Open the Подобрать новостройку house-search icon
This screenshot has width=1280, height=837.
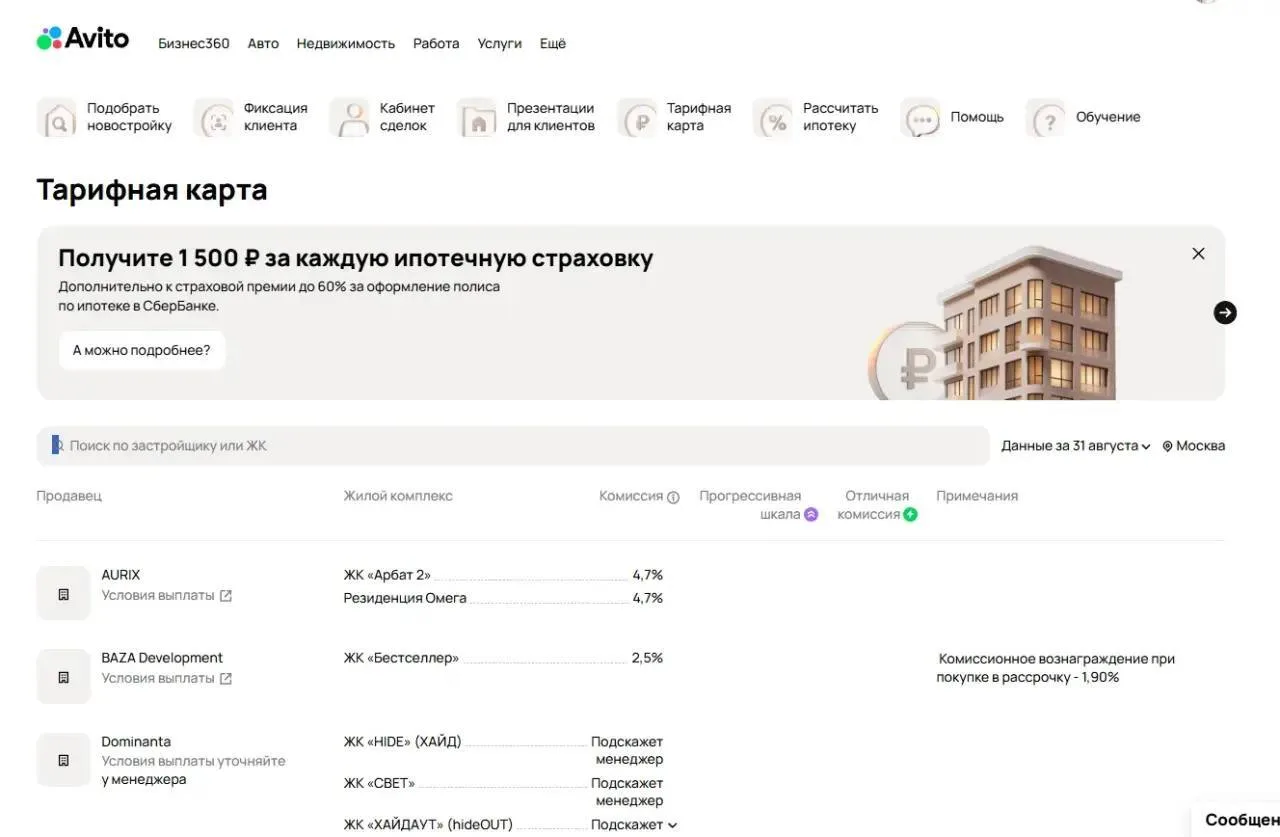pyautogui.click(x=57, y=117)
